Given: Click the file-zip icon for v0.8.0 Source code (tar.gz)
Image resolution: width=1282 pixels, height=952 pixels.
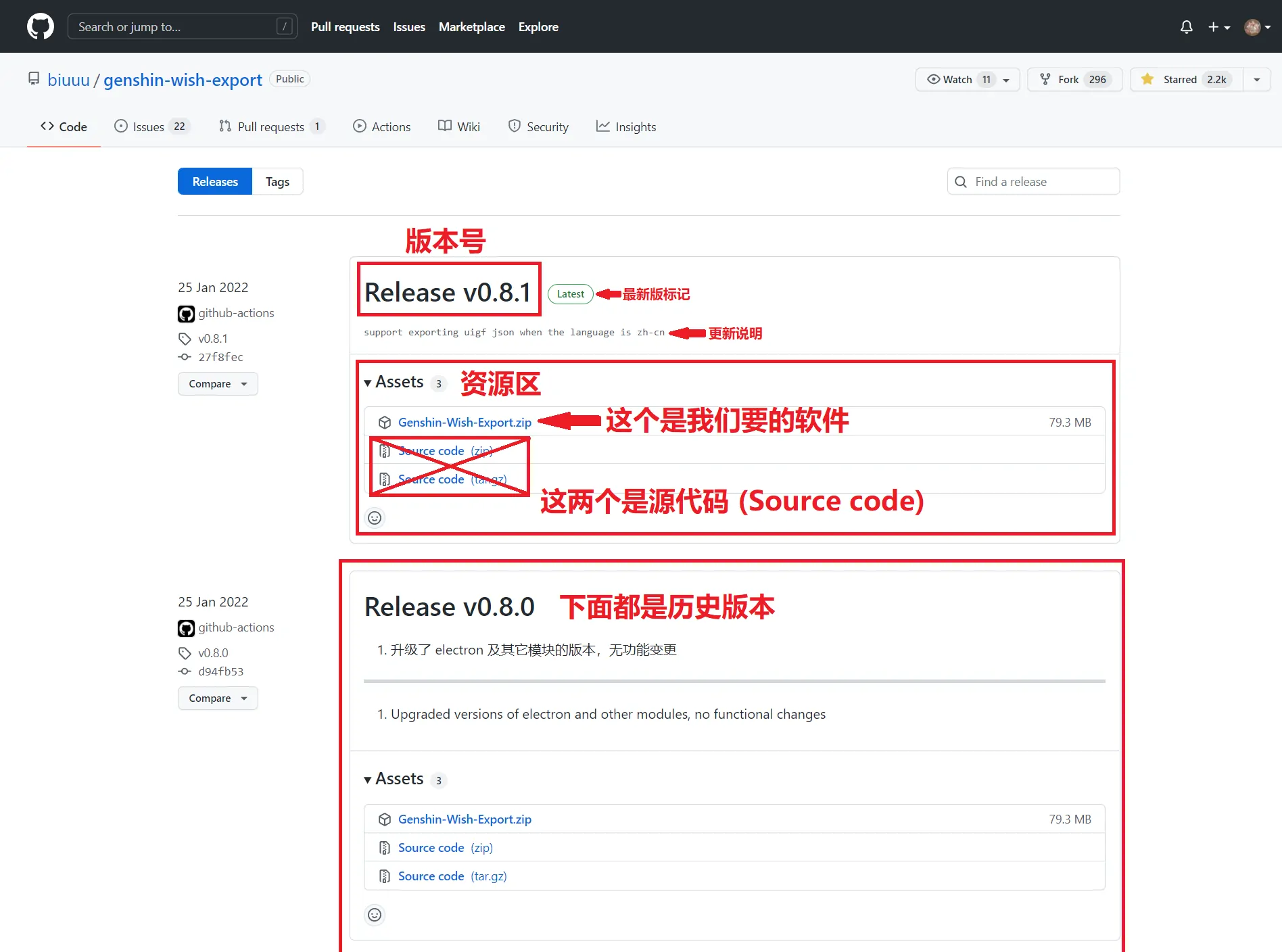Looking at the screenshot, I should click(x=385, y=876).
